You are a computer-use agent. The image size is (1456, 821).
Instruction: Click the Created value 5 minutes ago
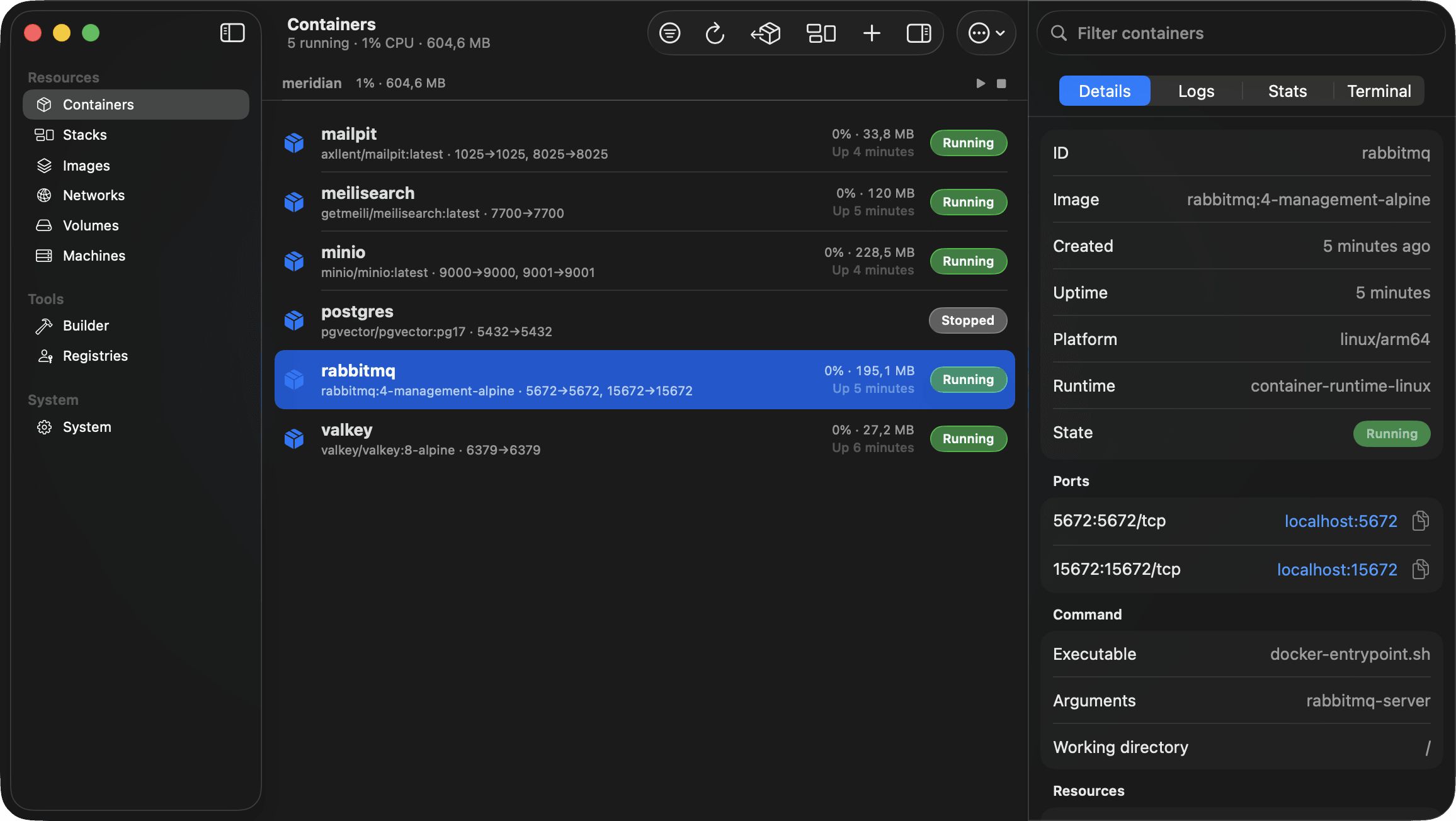tap(1376, 246)
